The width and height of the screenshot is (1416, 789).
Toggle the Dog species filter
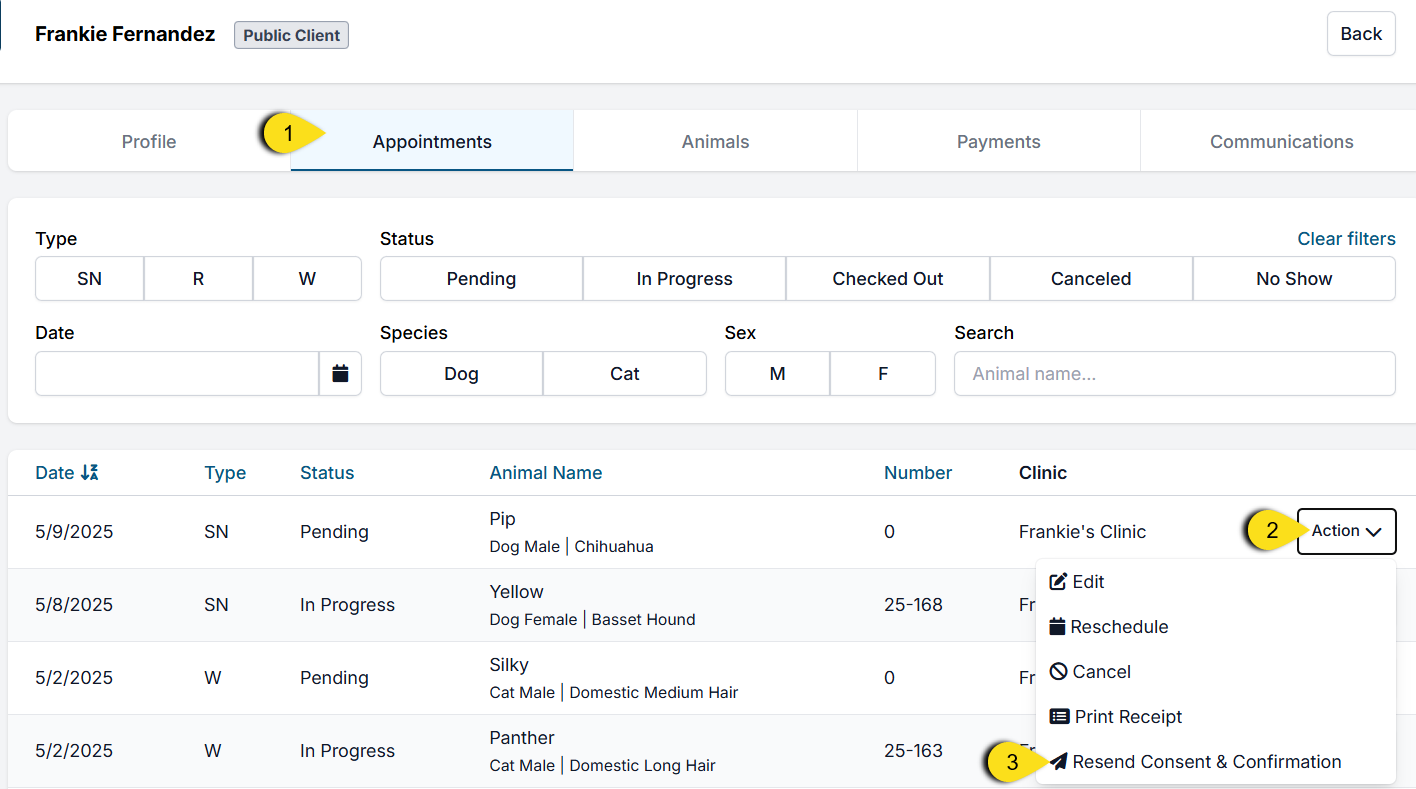(461, 374)
